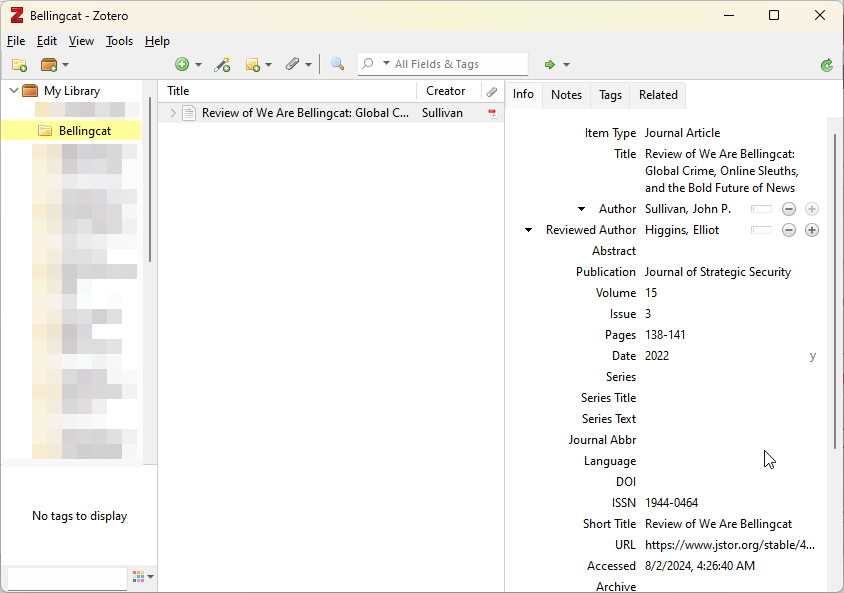Open the Edit menu
Viewport: 844px width, 593px height.
click(x=47, y=41)
